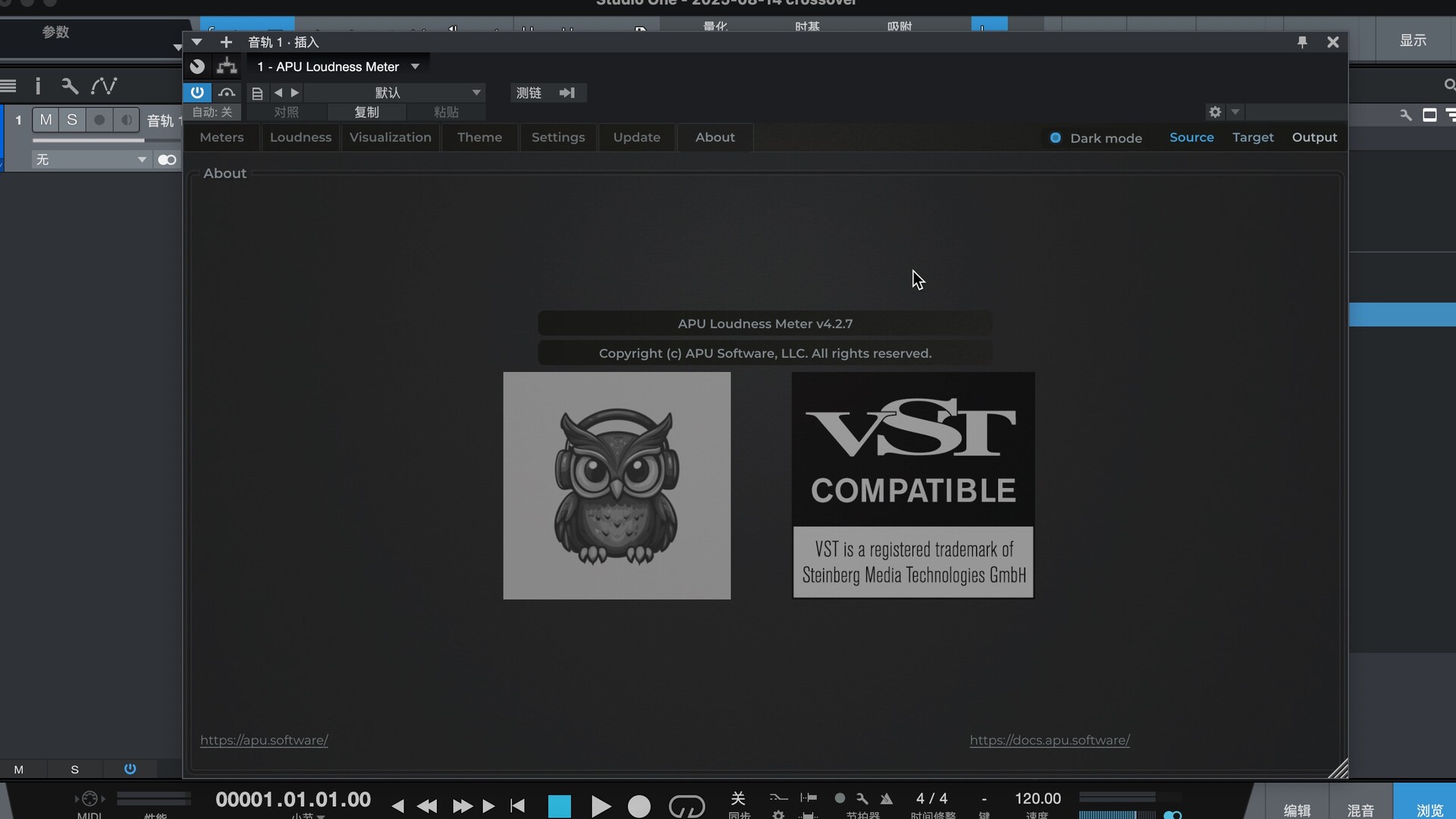Select the Output view
Viewport: 1456px width, 819px height.
point(1314,137)
